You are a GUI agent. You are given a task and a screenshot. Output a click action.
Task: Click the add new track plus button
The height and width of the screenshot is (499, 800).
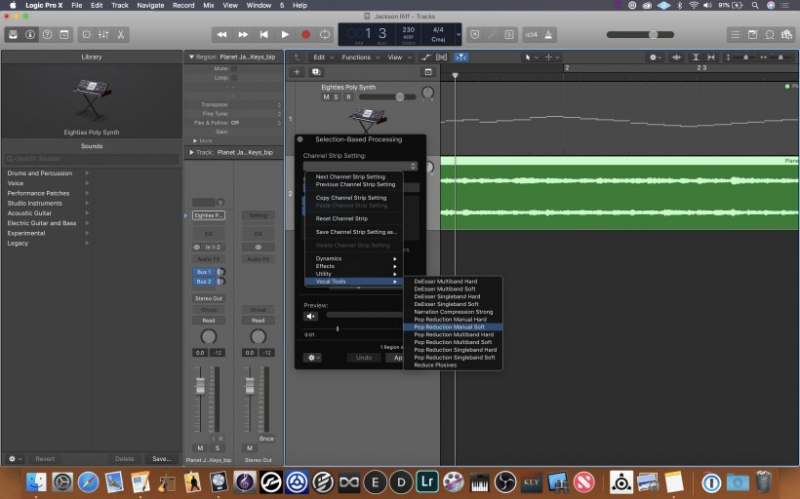pos(297,72)
